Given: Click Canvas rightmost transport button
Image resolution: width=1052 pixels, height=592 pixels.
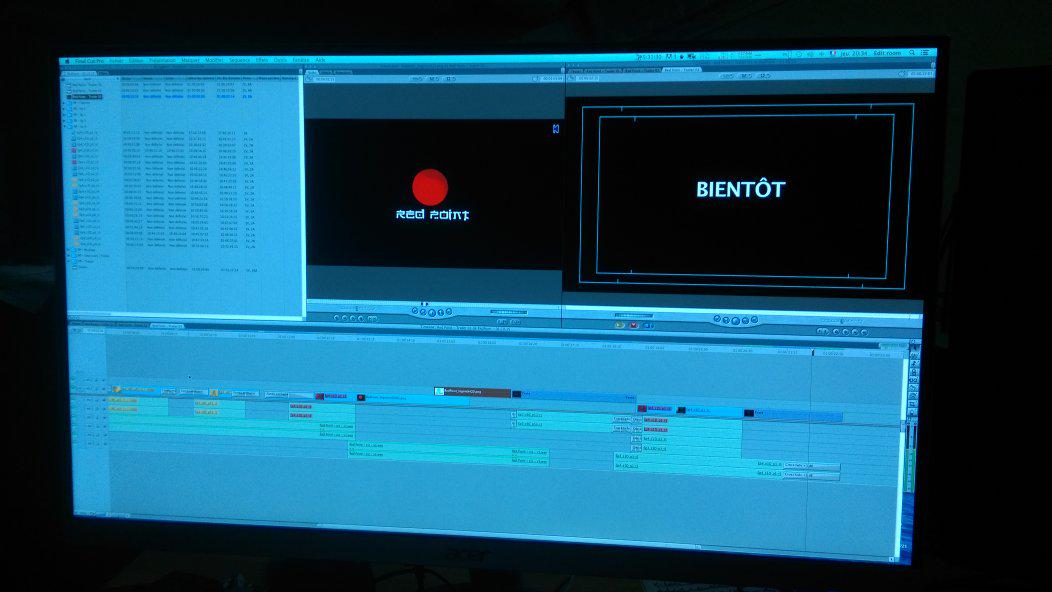Looking at the screenshot, I should point(754,321).
